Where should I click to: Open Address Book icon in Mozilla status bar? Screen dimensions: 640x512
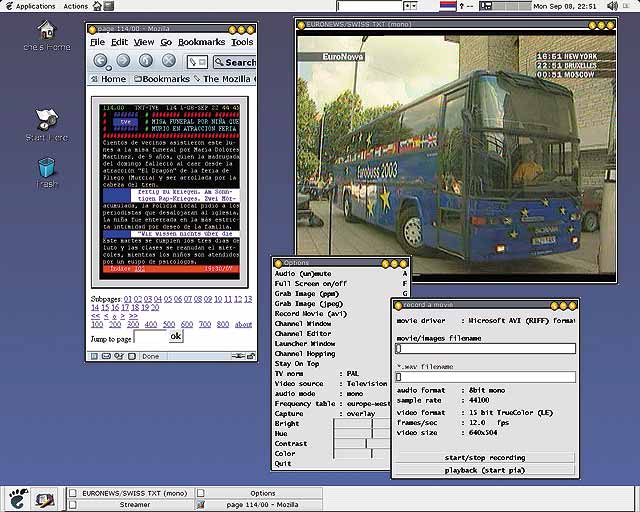click(131, 356)
